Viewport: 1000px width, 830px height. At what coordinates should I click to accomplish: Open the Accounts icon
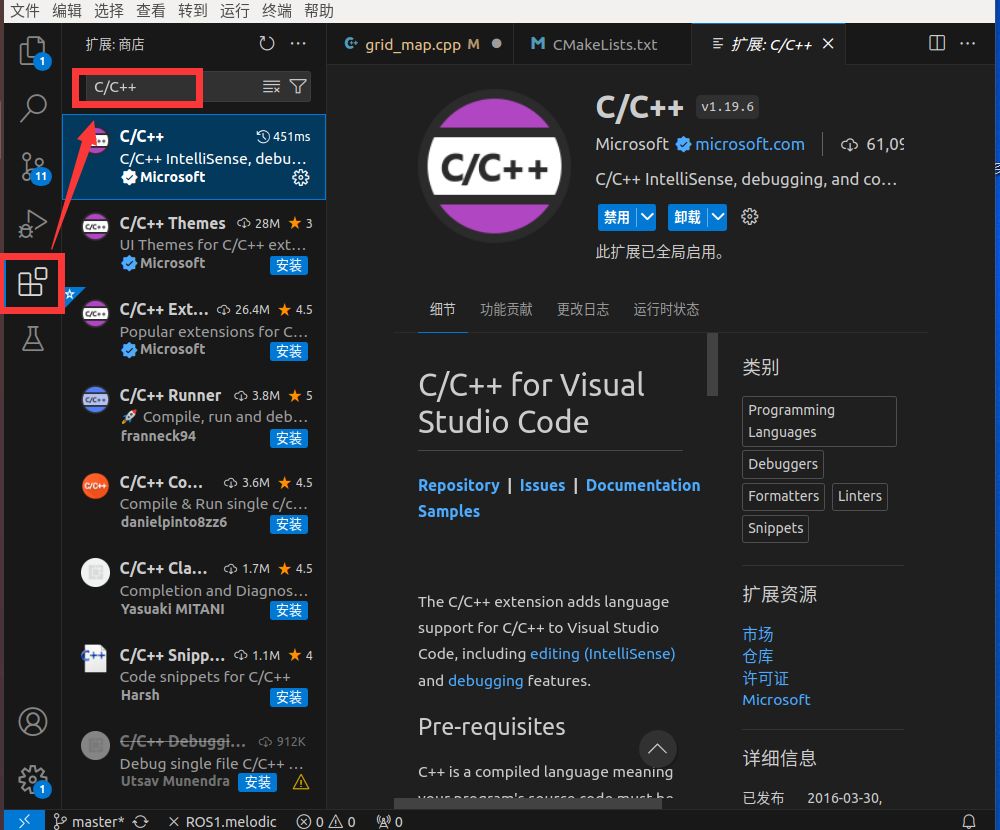point(33,722)
